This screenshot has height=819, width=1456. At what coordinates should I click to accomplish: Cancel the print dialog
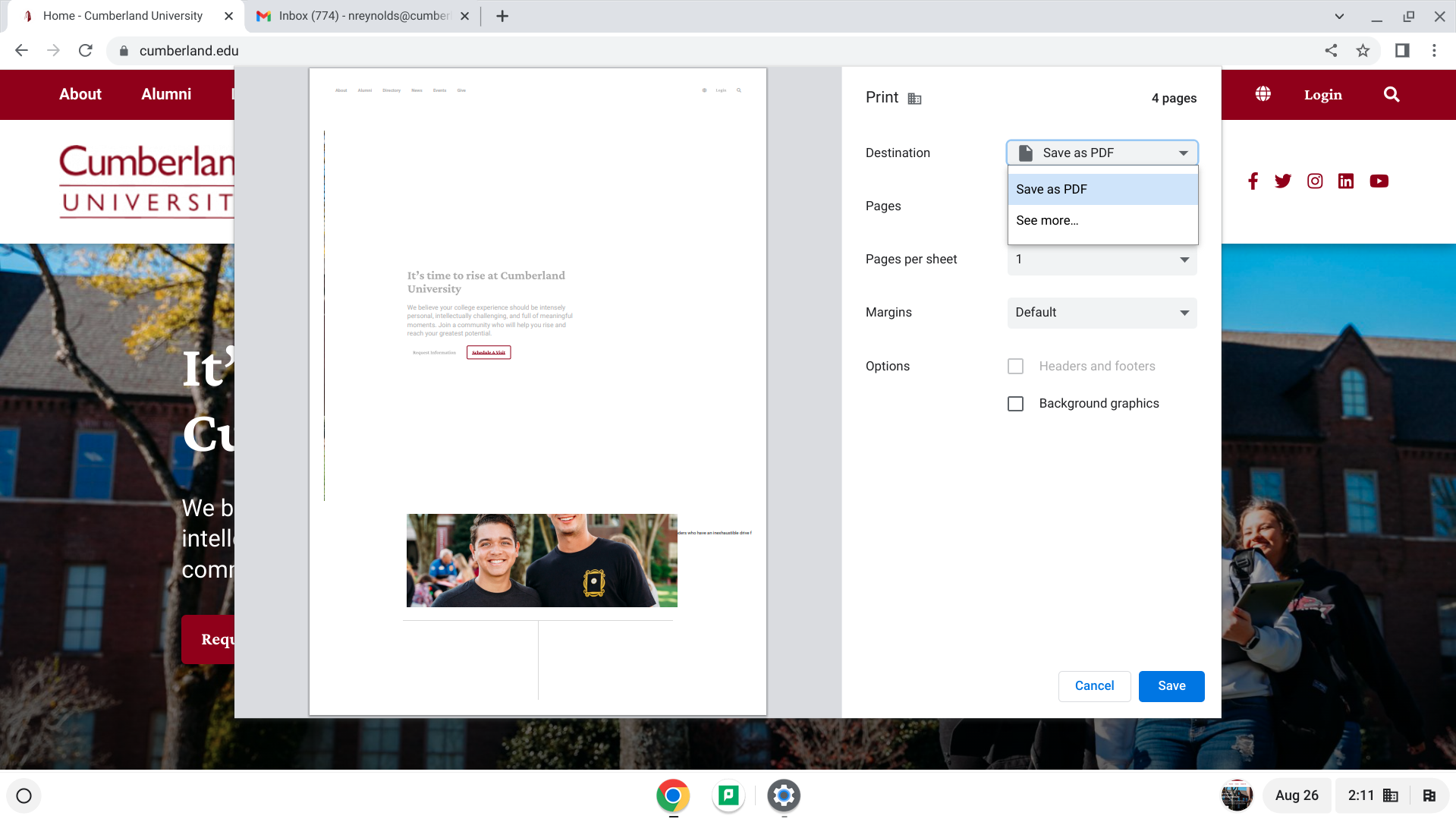pos(1094,686)
